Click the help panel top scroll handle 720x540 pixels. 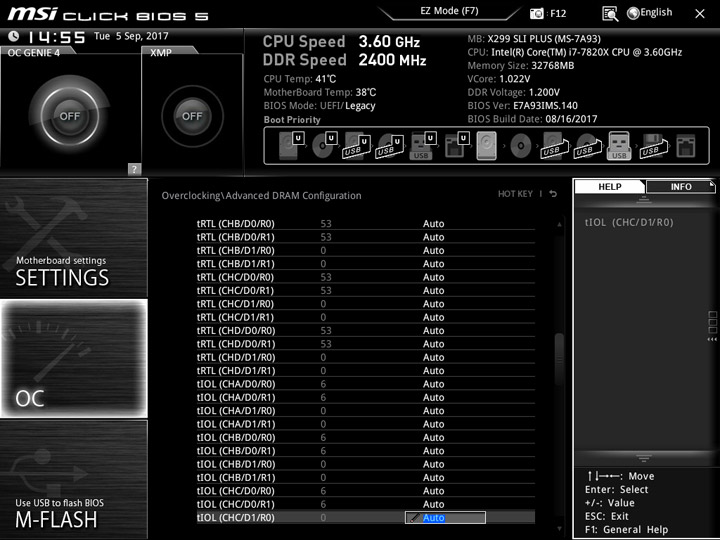click(x=644, y=199)
